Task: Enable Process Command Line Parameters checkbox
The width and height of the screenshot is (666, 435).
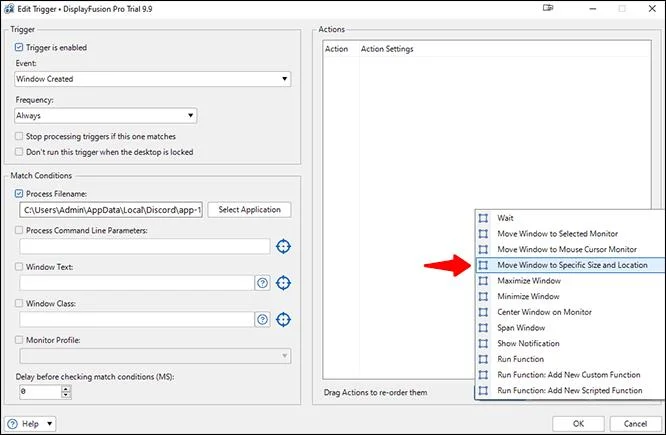Action: (x=19, y=230)
